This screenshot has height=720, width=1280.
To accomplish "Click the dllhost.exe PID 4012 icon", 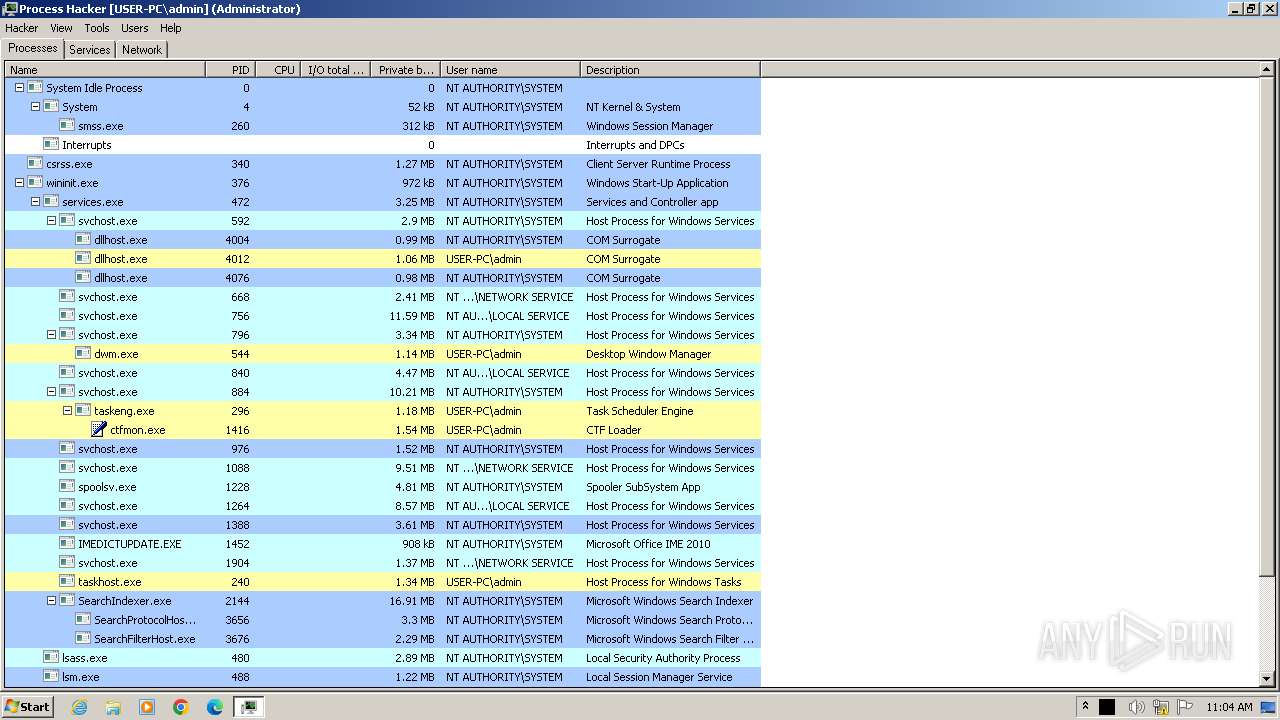I will [x=83, y=259].
